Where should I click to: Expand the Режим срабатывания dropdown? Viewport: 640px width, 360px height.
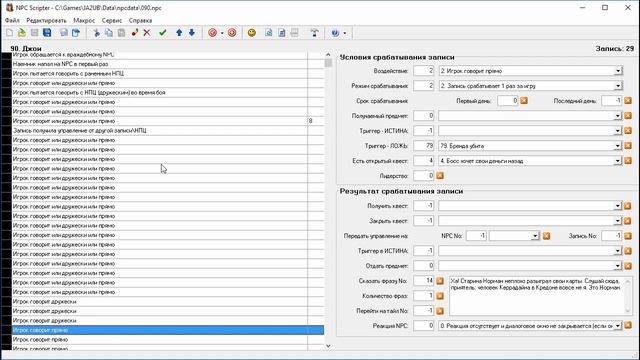[618, 86]
